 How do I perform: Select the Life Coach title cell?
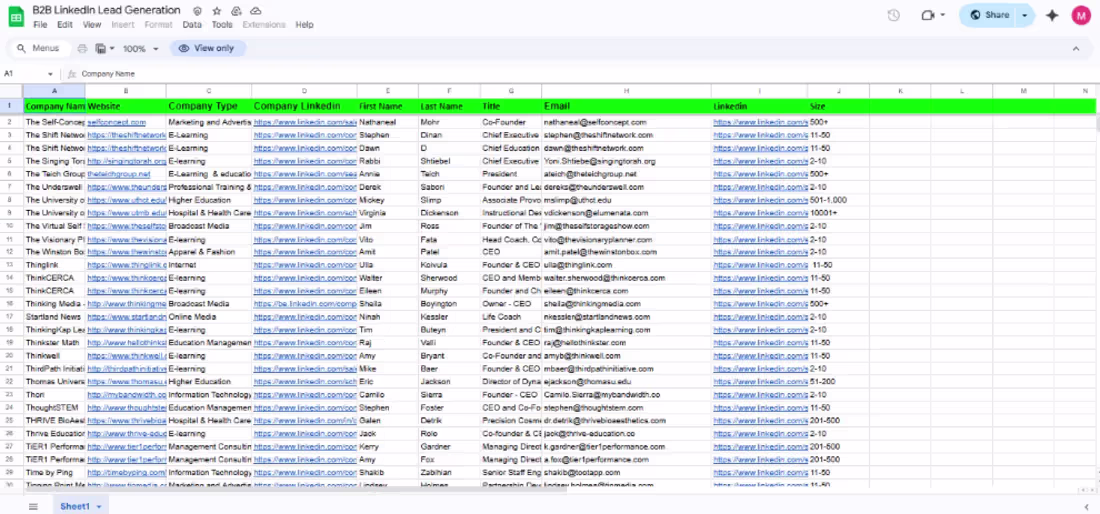(x=511, y=317)
